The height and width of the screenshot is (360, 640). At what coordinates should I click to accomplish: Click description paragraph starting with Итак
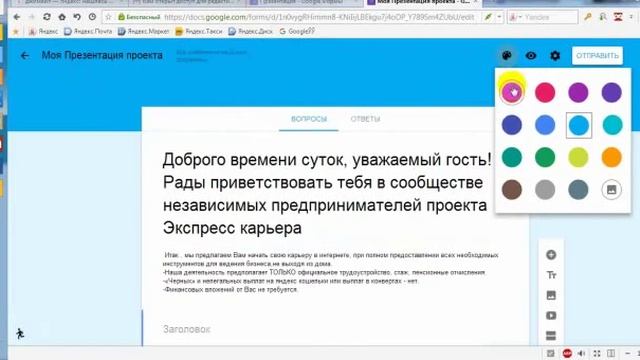331,272
